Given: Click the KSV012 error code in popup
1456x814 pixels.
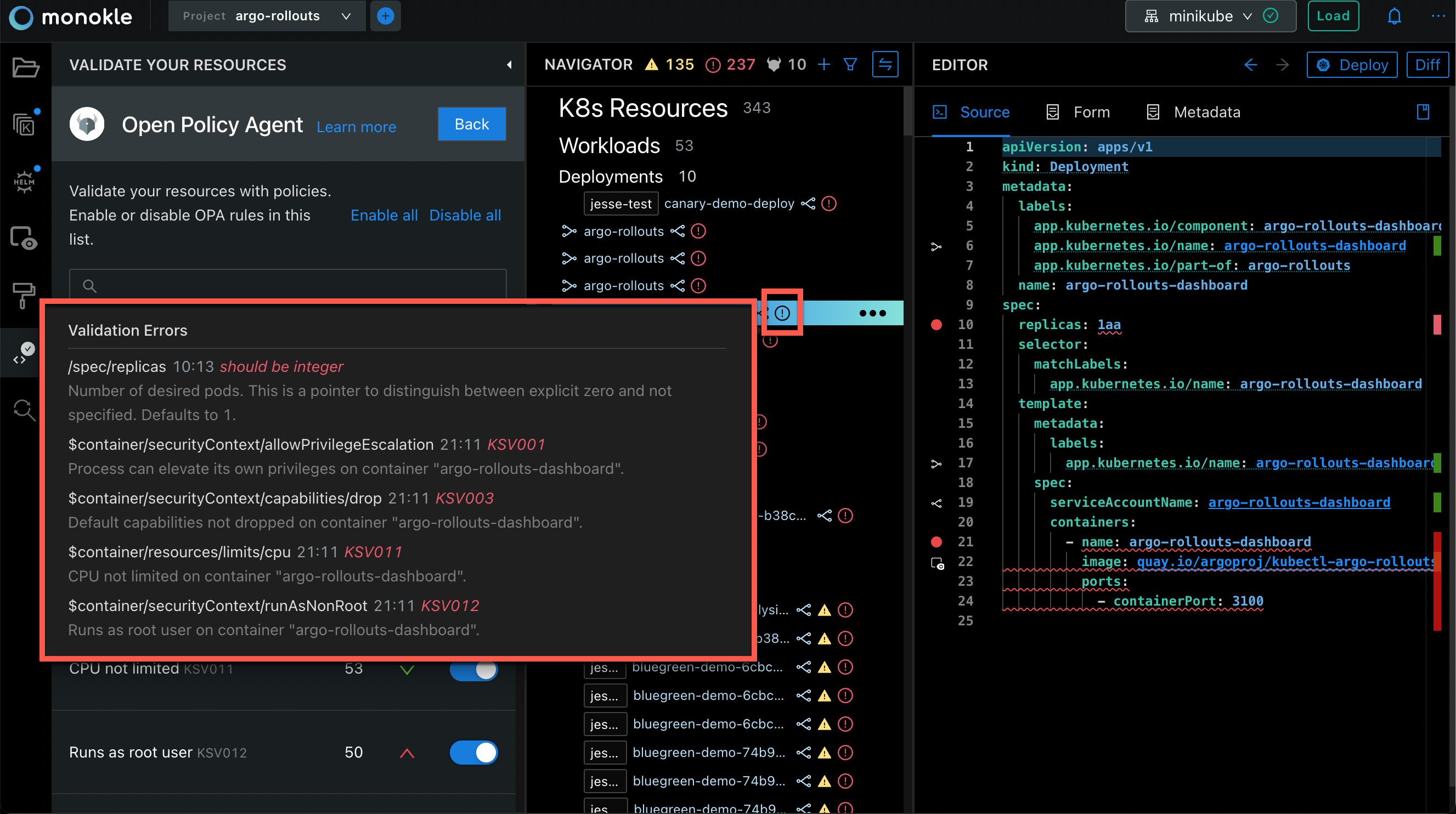Looking at the screenshot, I should 450,606.
